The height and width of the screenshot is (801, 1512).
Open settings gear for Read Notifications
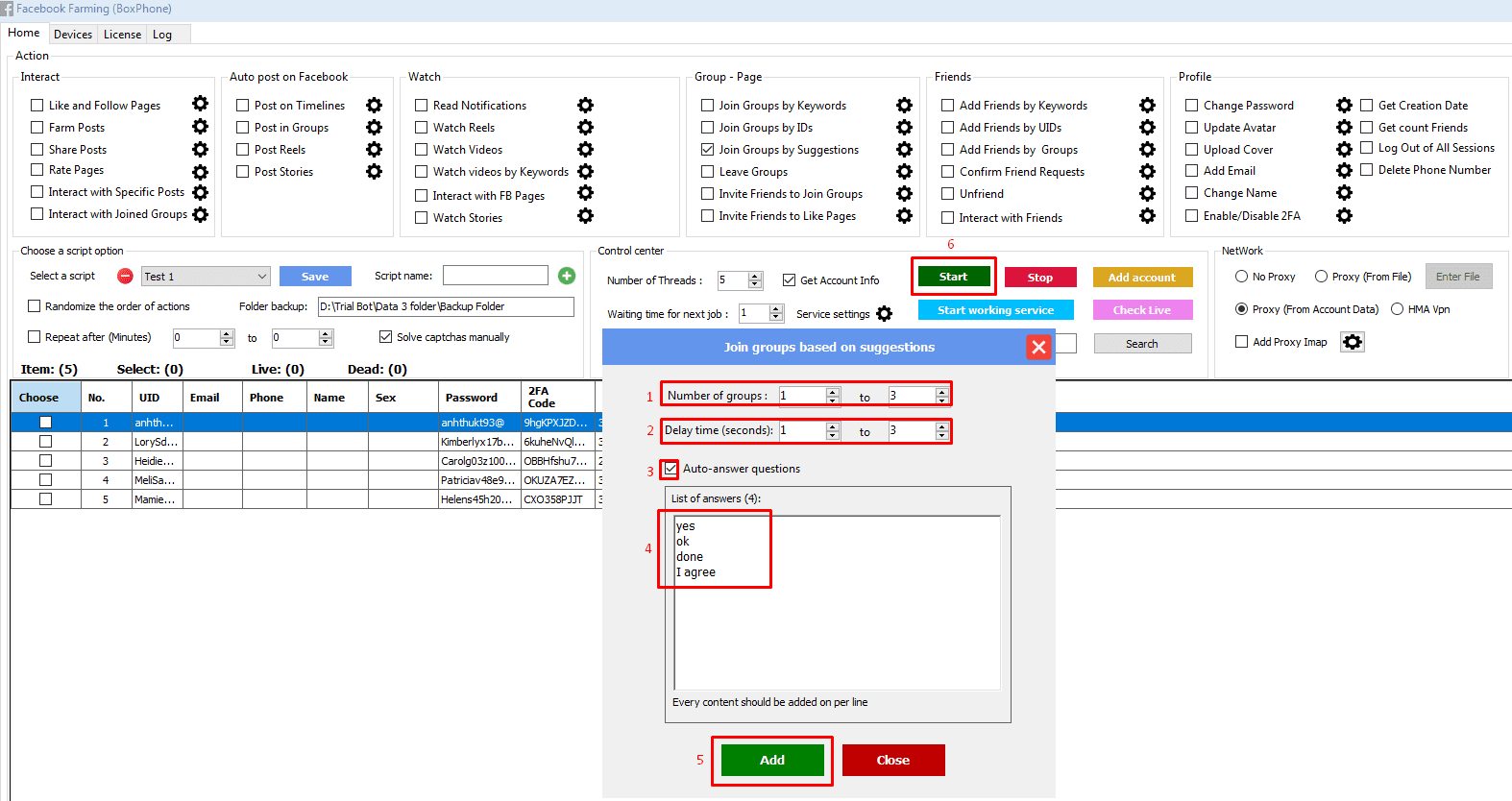point(585,105)
